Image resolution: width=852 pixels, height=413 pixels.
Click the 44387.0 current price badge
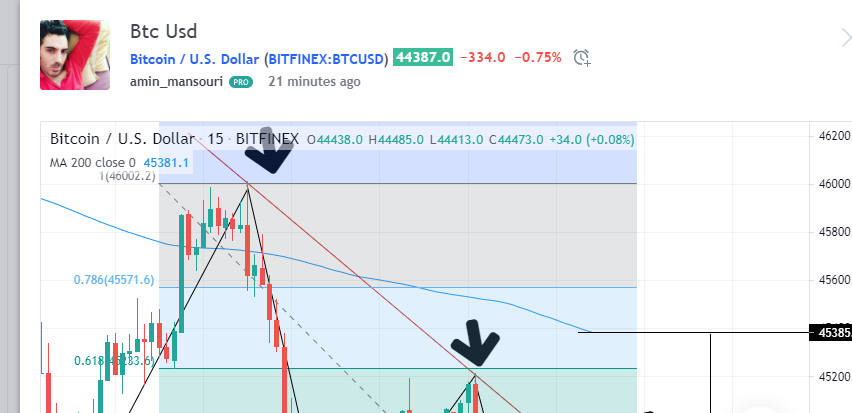(423, 58)
